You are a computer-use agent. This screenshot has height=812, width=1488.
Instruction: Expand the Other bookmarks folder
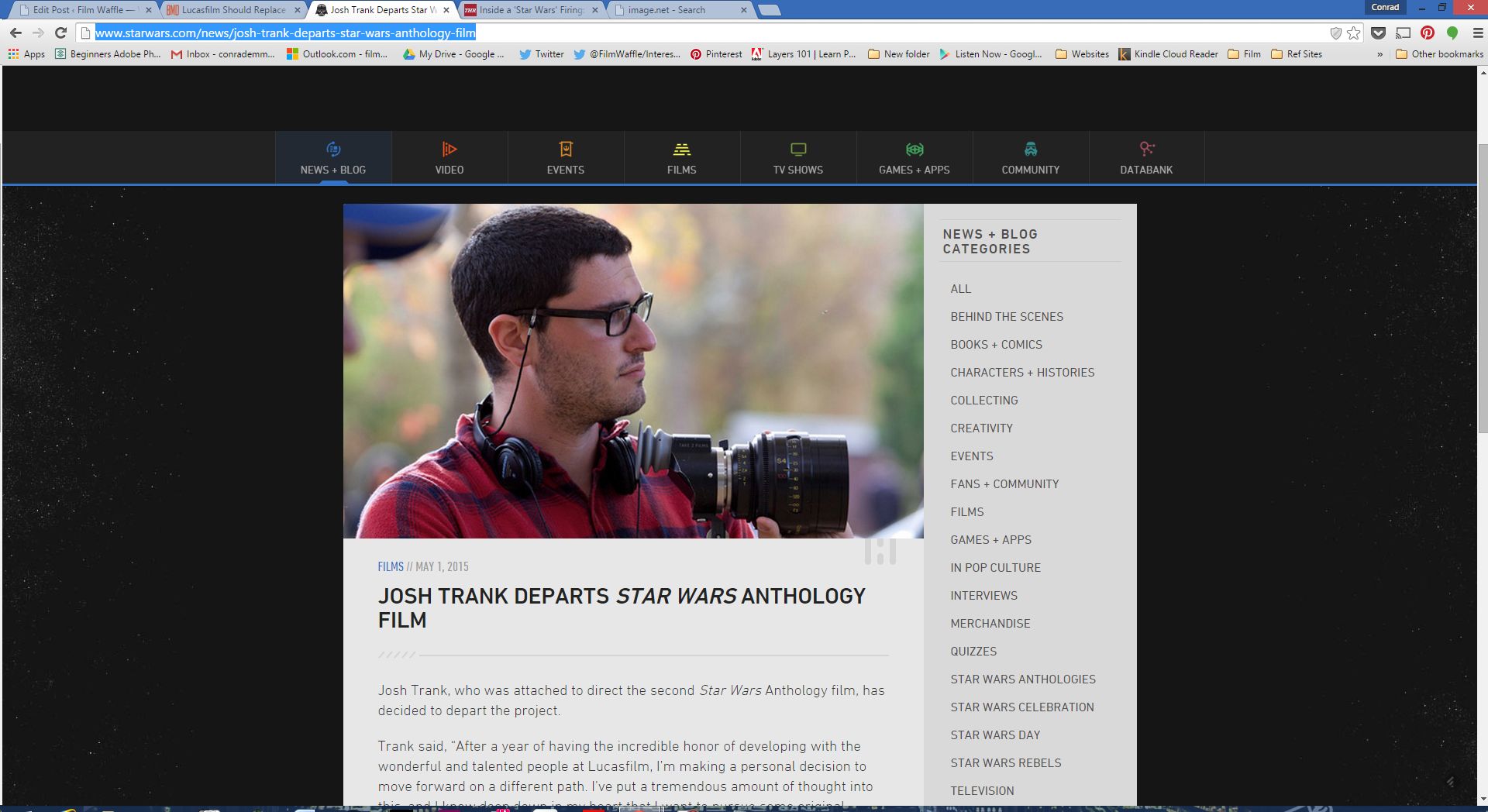tap(1439, 54)
